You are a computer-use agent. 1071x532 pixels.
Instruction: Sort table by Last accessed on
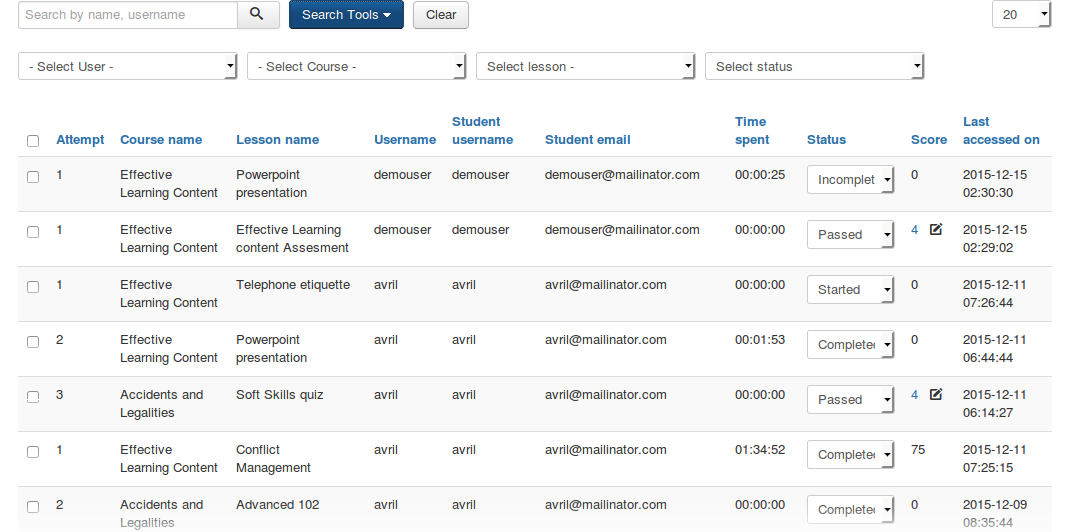[1001, 131]
